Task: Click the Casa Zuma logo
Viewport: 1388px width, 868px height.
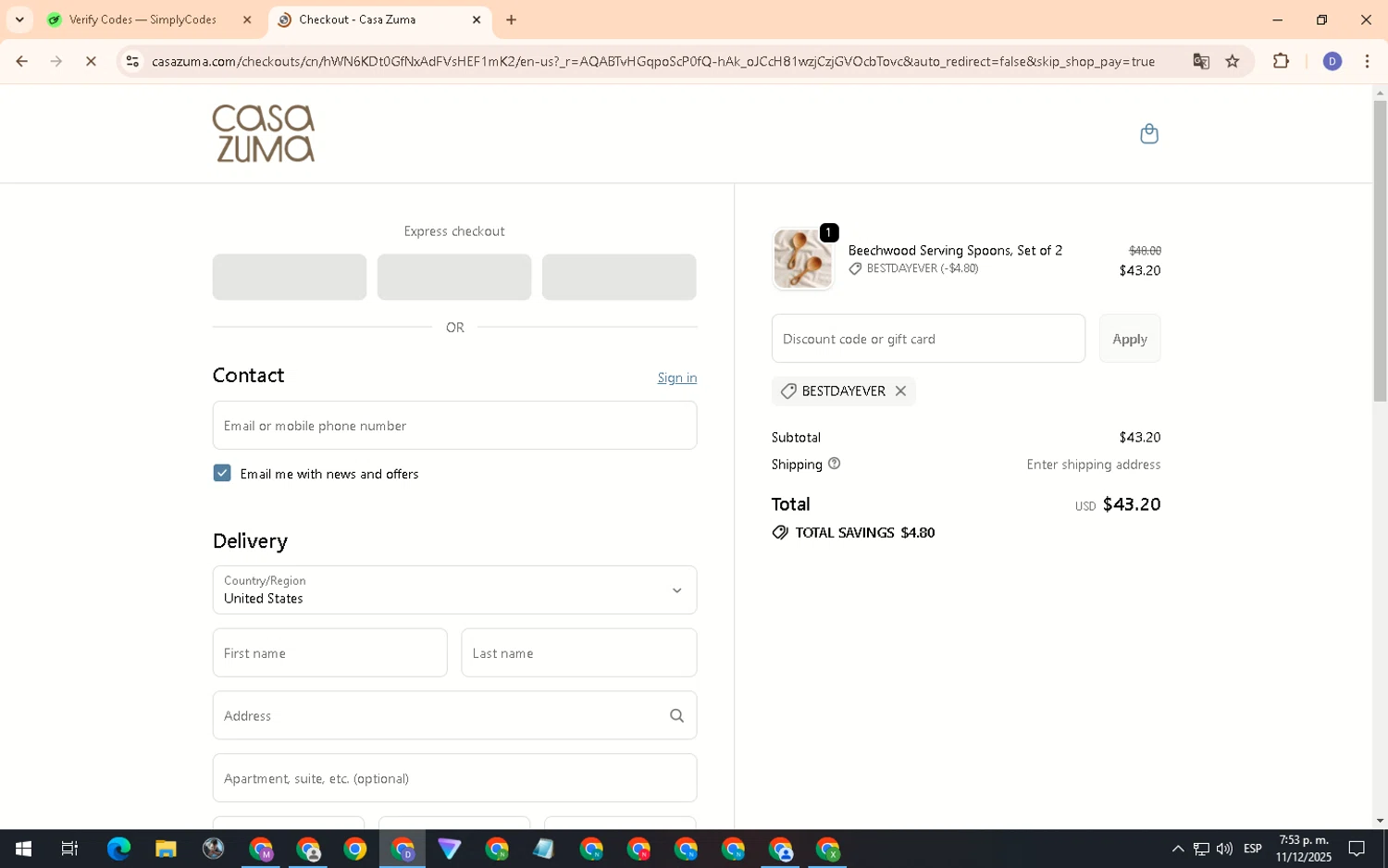Action: pyautogui.click(x=264, y=133)
